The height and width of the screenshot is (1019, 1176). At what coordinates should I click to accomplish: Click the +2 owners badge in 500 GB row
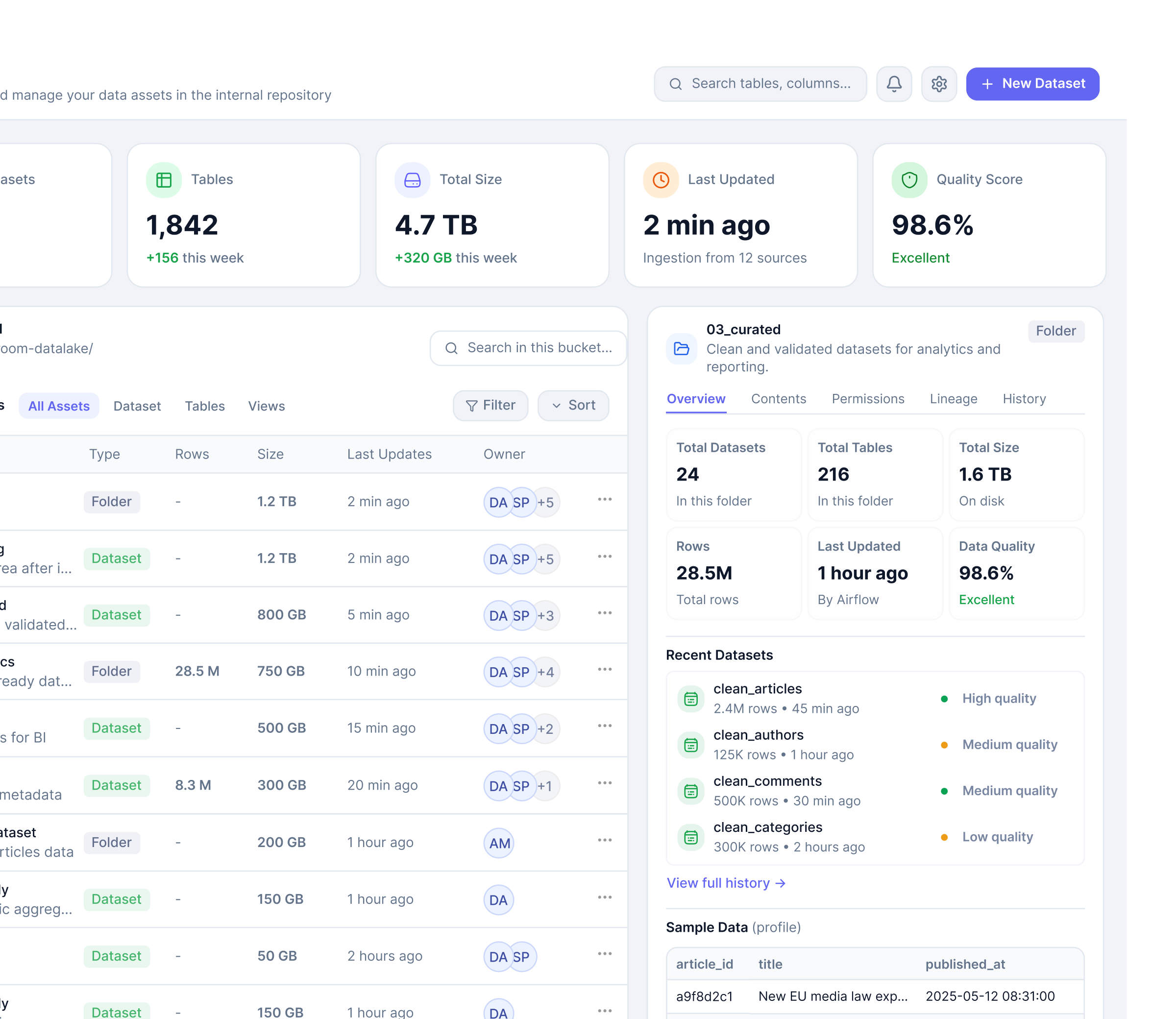point(546,729)
